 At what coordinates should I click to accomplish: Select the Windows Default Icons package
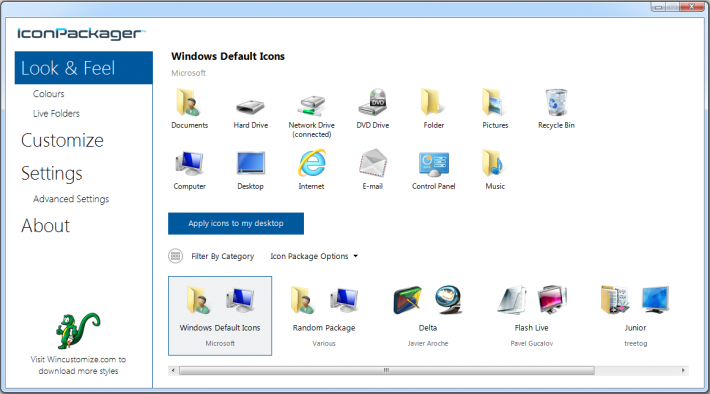[x=220, y=316]
